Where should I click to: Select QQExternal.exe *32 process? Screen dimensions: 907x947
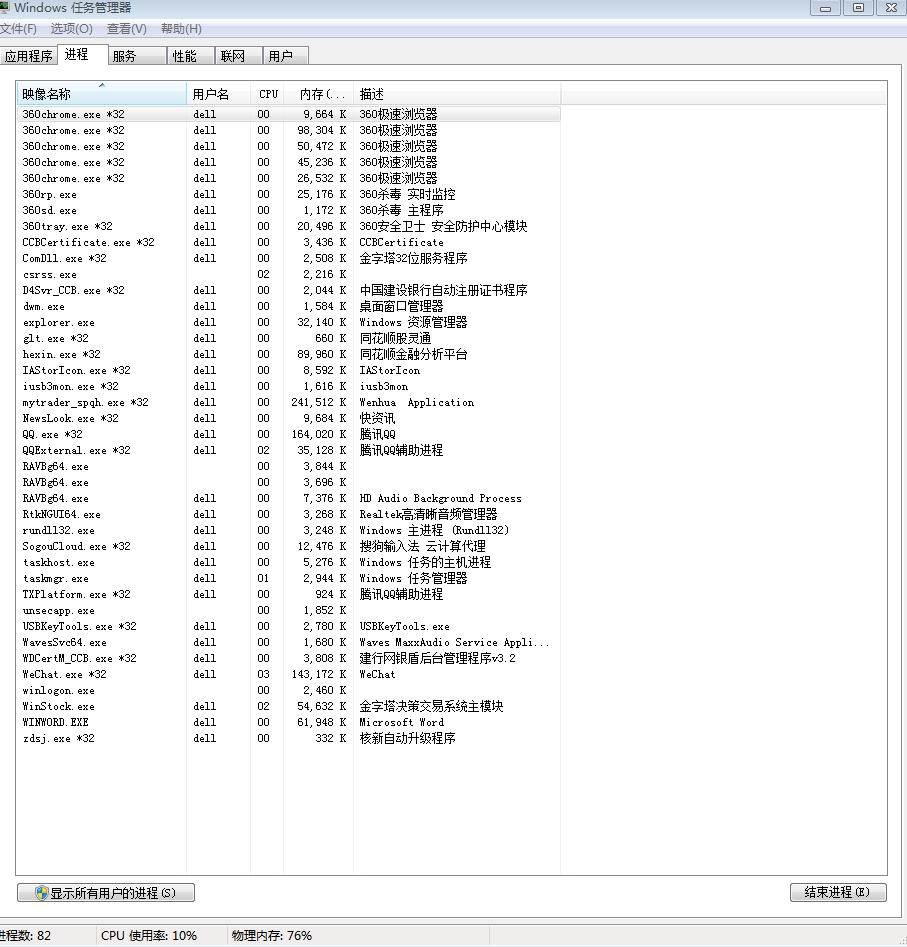pos(289,451)
